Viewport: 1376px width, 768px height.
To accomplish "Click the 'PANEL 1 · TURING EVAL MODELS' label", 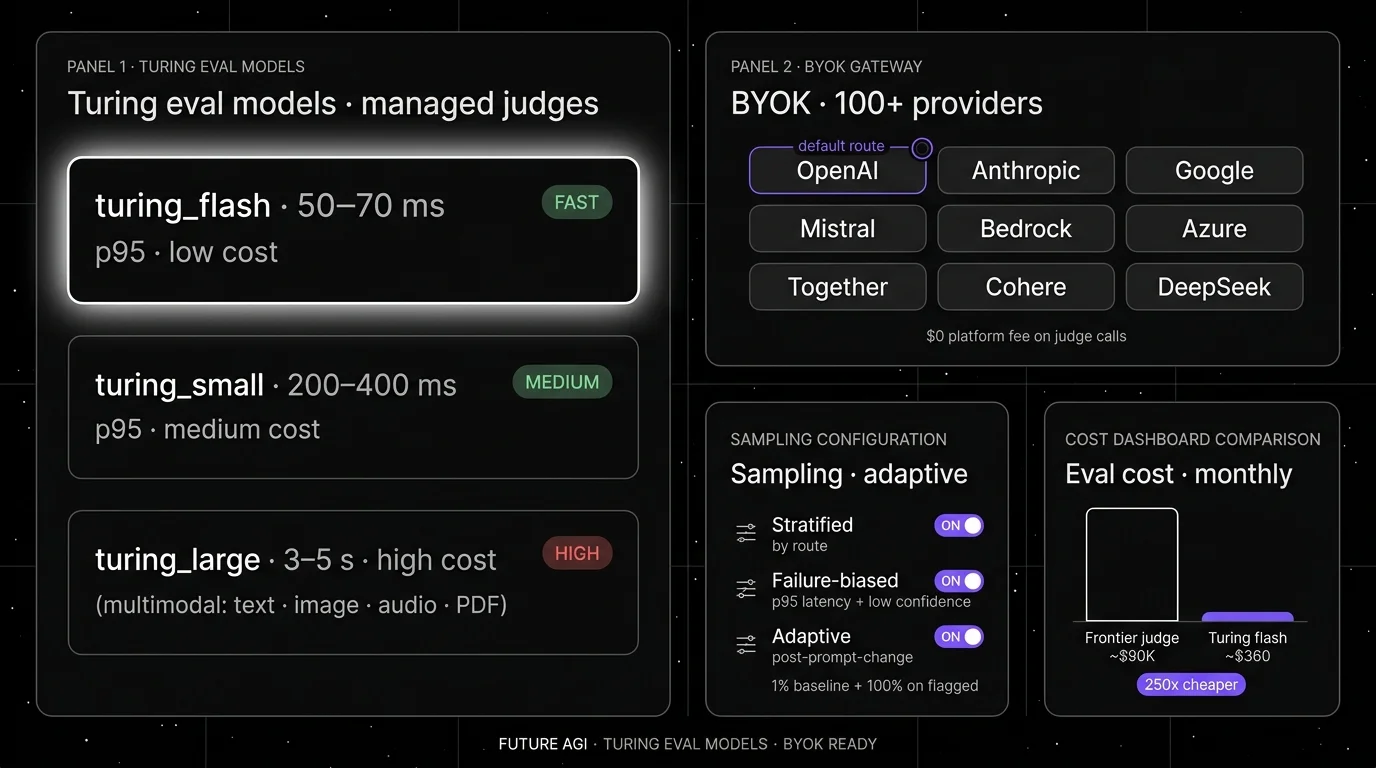I will click(x=186, y=67).
